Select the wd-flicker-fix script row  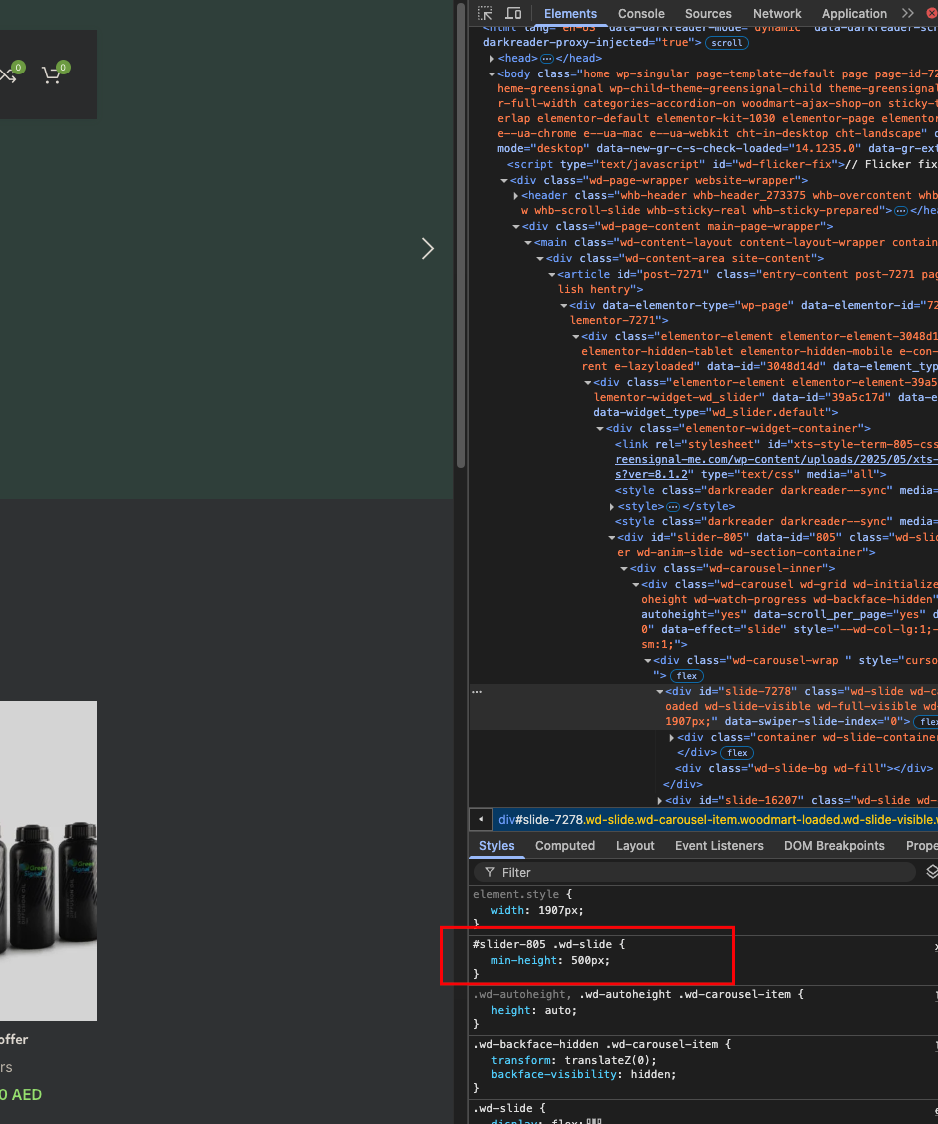click(722, 165)
